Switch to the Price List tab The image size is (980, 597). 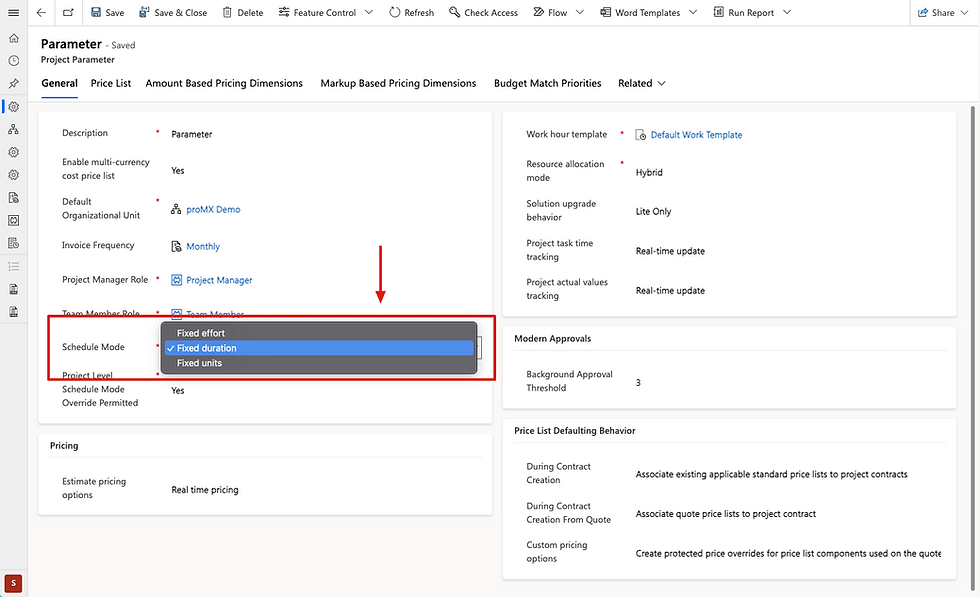tap(111, 83)
